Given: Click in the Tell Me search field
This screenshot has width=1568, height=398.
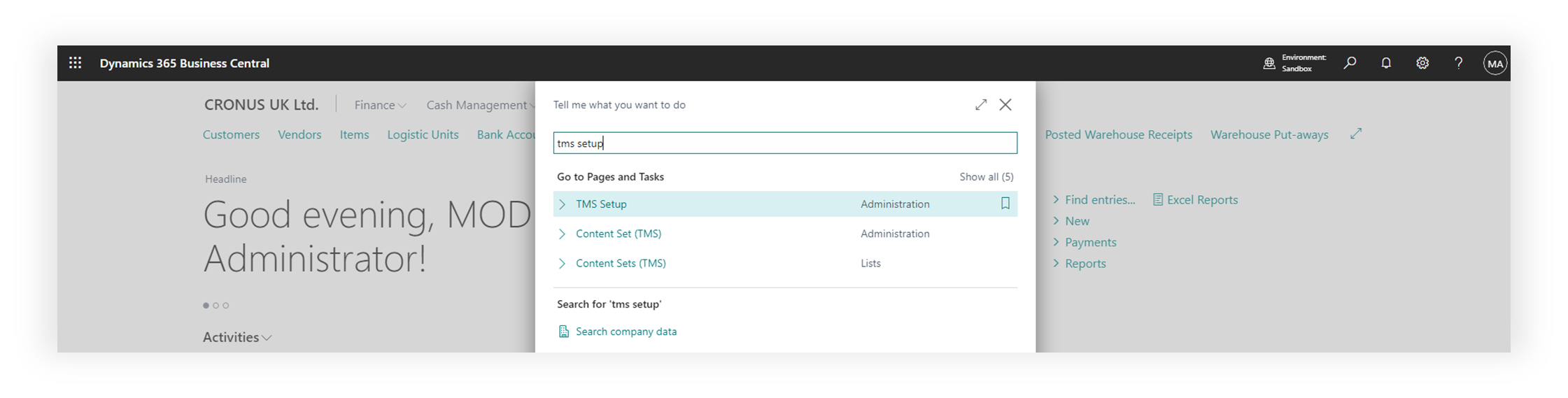Looking at the screenshot, I should [x=784, y=143].
